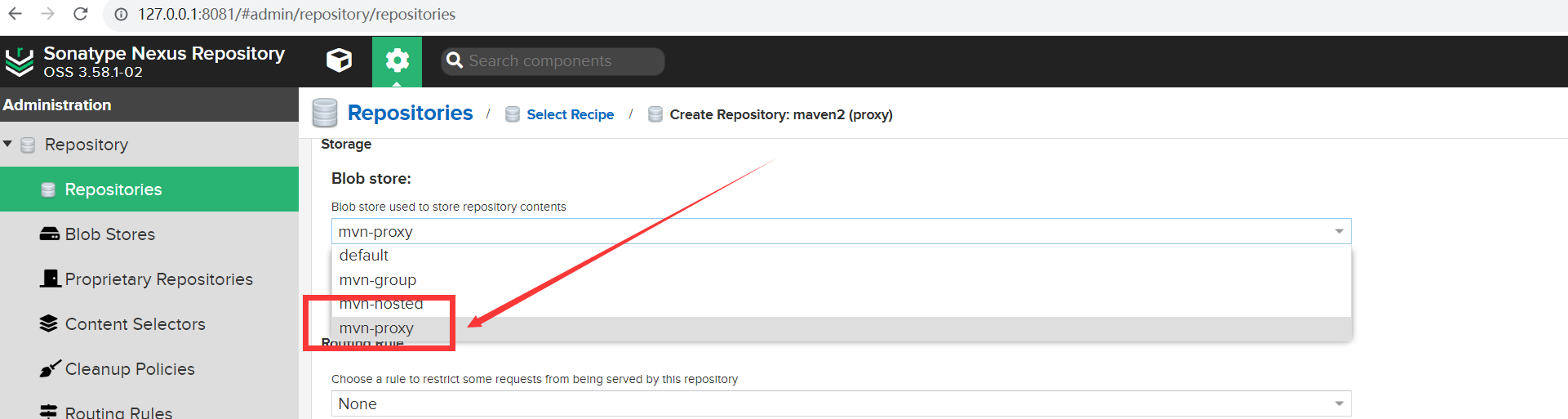Reload the page with refresh icon

pos(80,14)
